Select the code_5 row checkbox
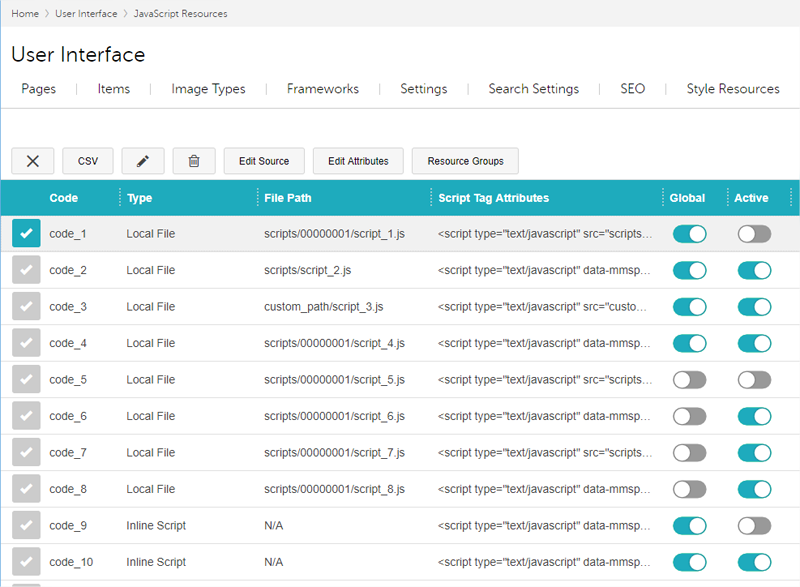The image size is (800, 587). coord(26,379)
